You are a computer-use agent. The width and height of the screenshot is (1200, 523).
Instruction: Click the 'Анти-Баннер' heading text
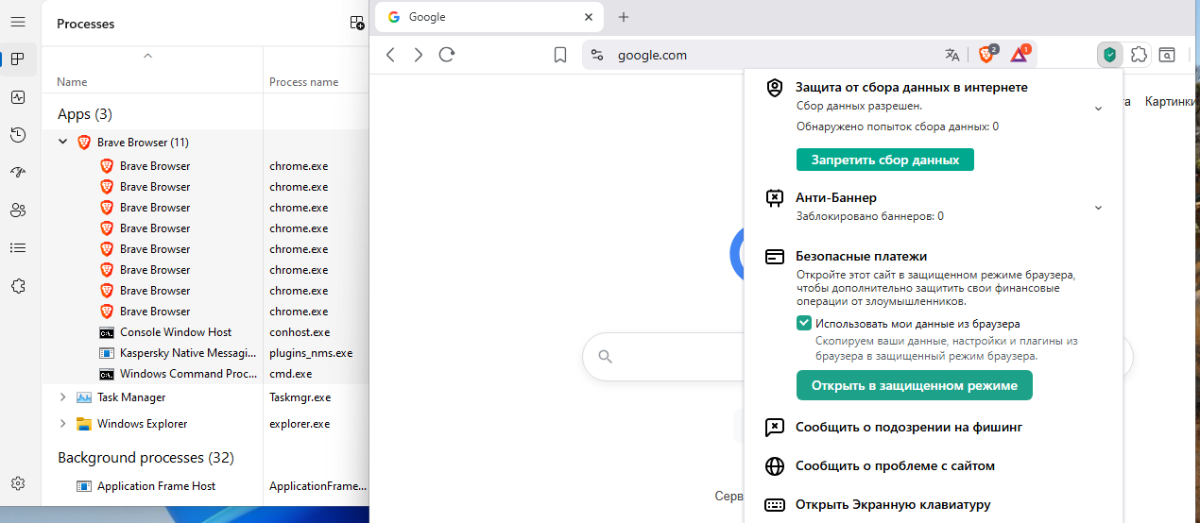(x=836, y=198)
